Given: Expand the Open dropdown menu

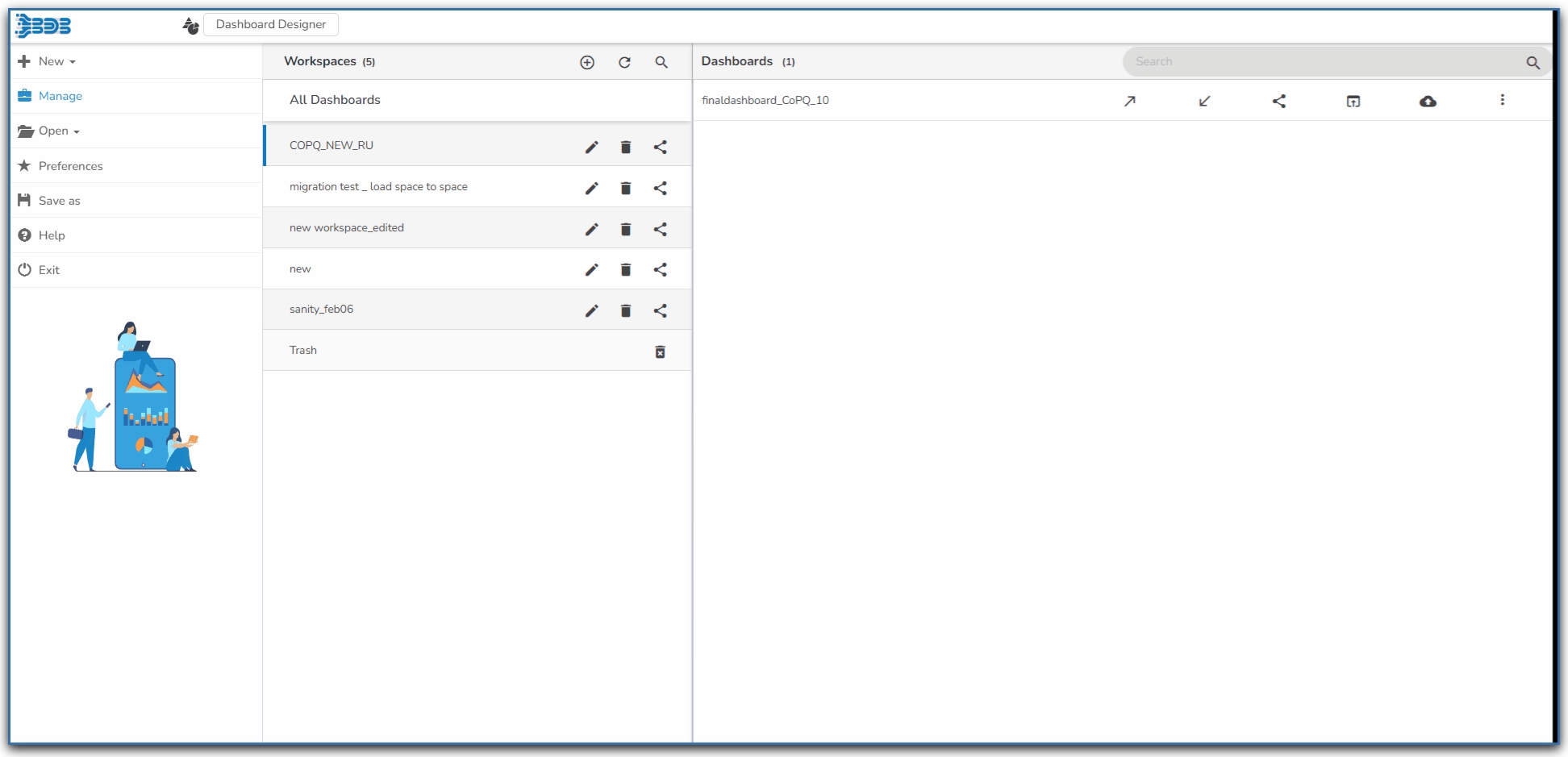Looking at the screenshot, I should [49, 131].
